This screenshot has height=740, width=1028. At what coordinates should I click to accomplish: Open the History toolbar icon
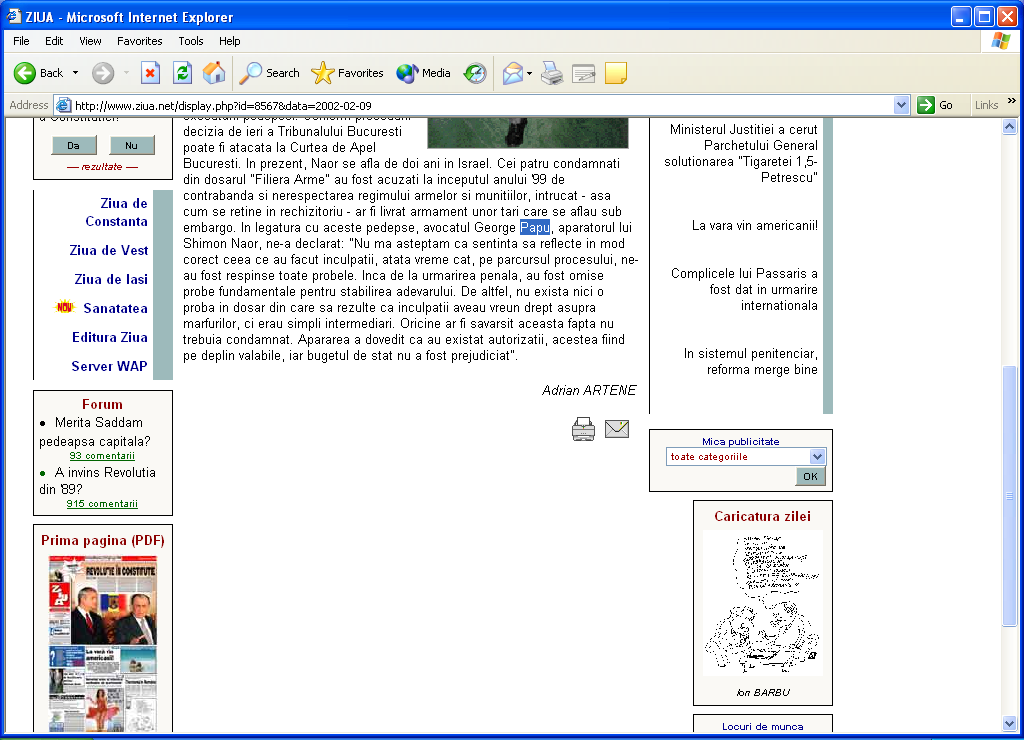coord(475,73)
